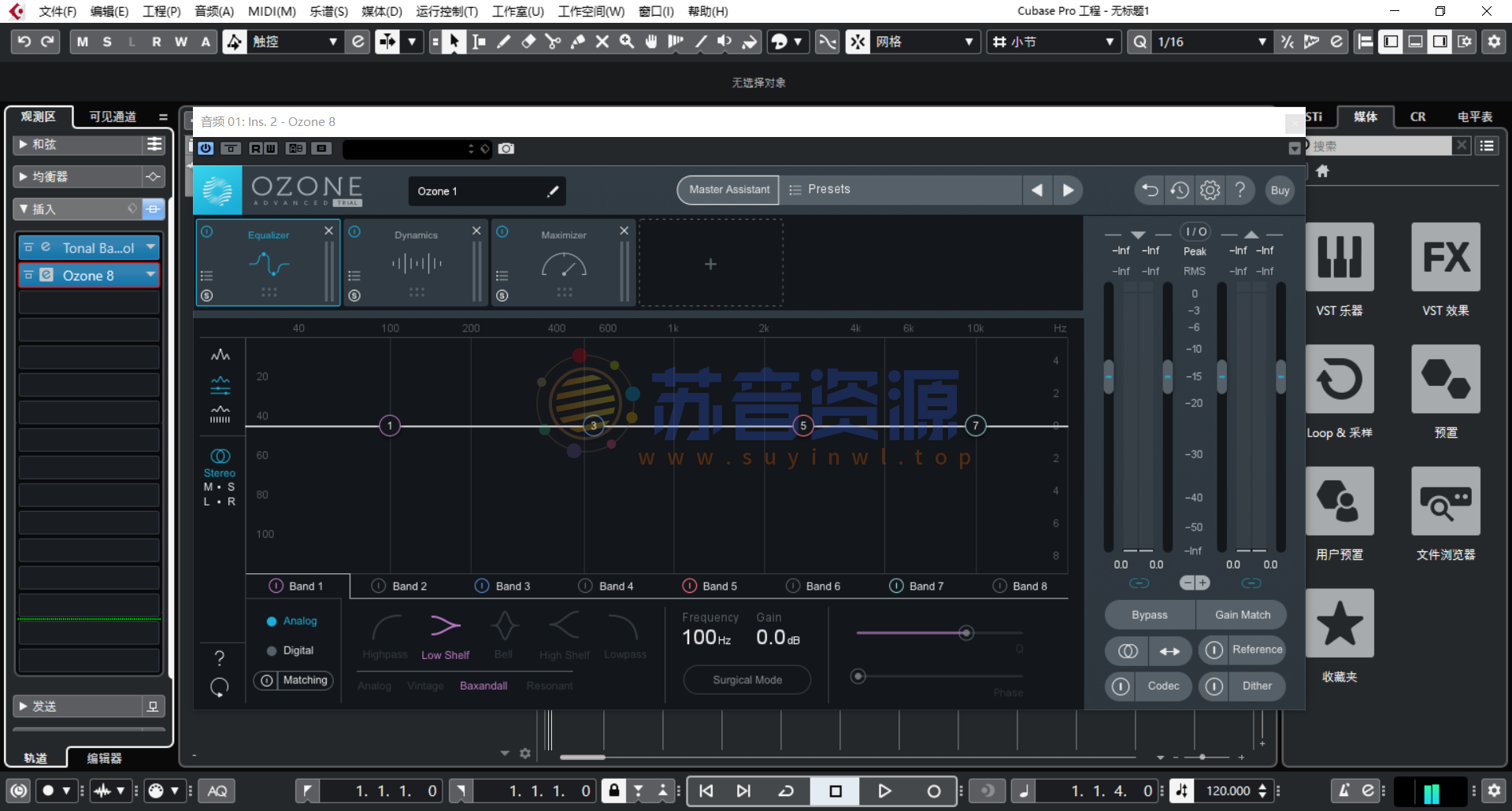Open Ozone 8 insert slot dropdown arrow
The height and width of the screenshot is (811, 1512).
pos(150,275)
